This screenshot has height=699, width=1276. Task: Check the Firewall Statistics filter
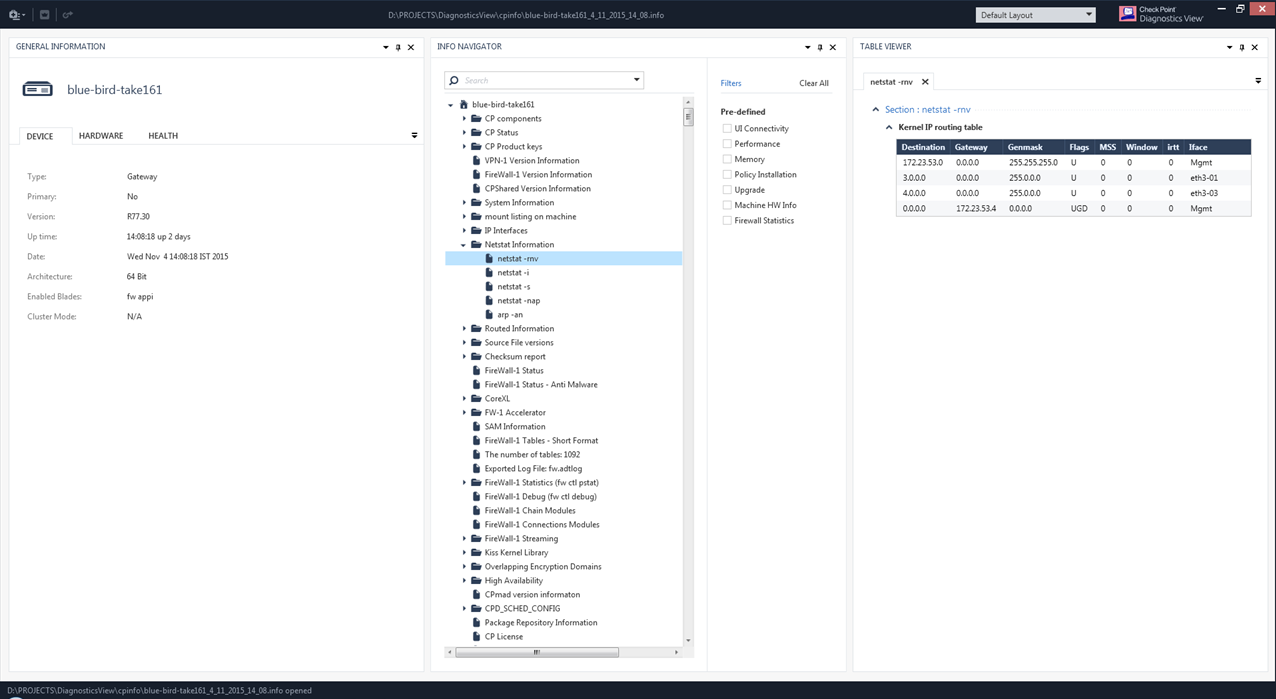pyautogui.click(x=727, y=221)
